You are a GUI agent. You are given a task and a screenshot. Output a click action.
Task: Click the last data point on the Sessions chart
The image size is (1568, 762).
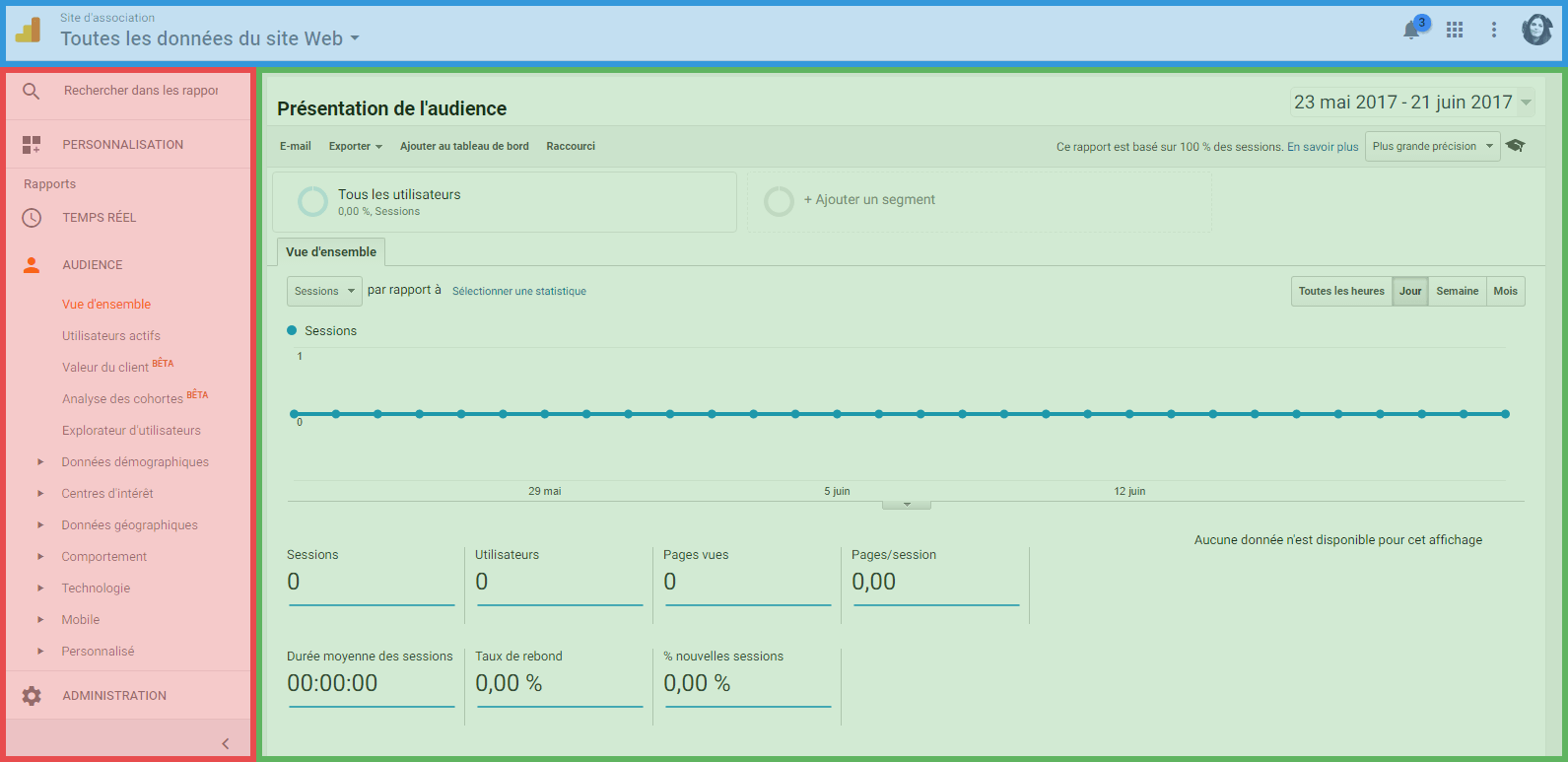point(1505,414)
